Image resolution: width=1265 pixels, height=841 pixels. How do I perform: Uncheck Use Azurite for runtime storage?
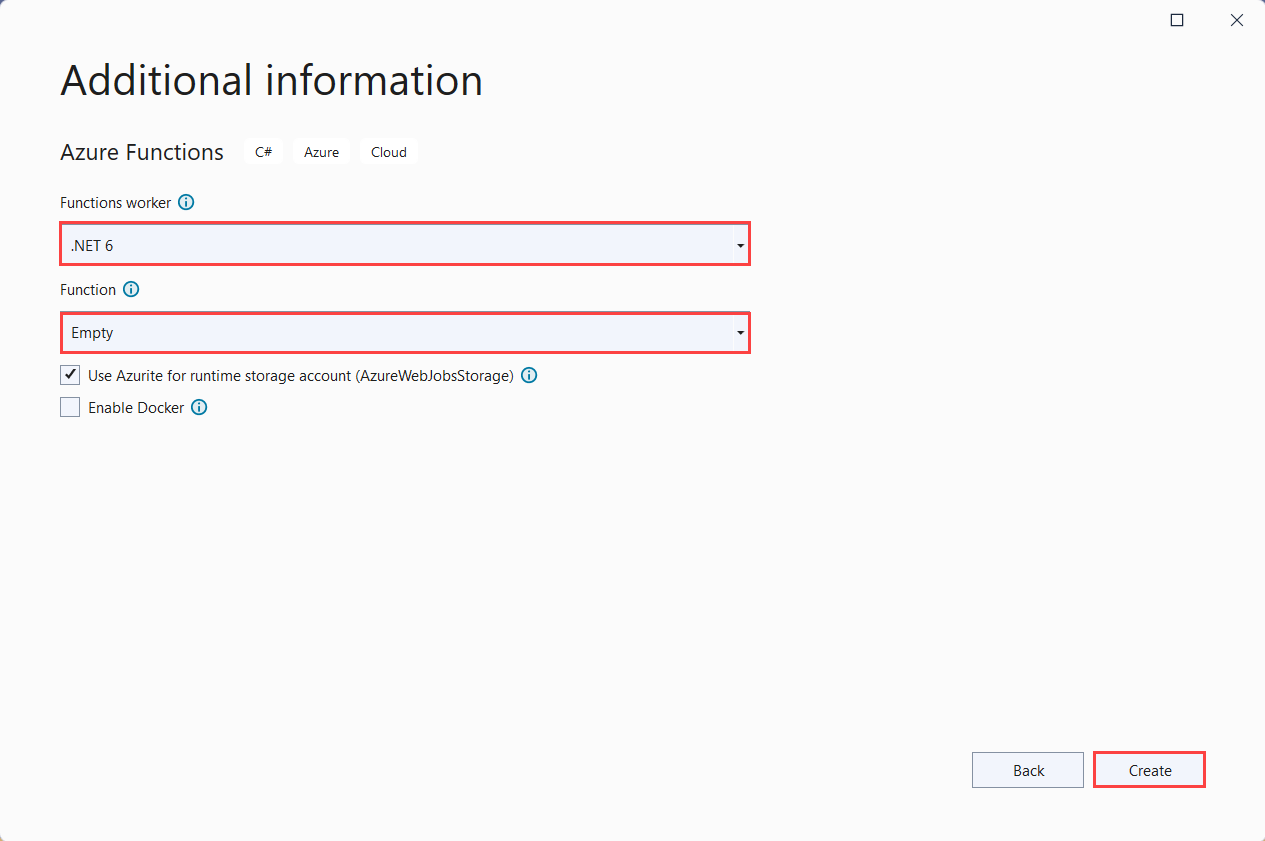(70, 376)
